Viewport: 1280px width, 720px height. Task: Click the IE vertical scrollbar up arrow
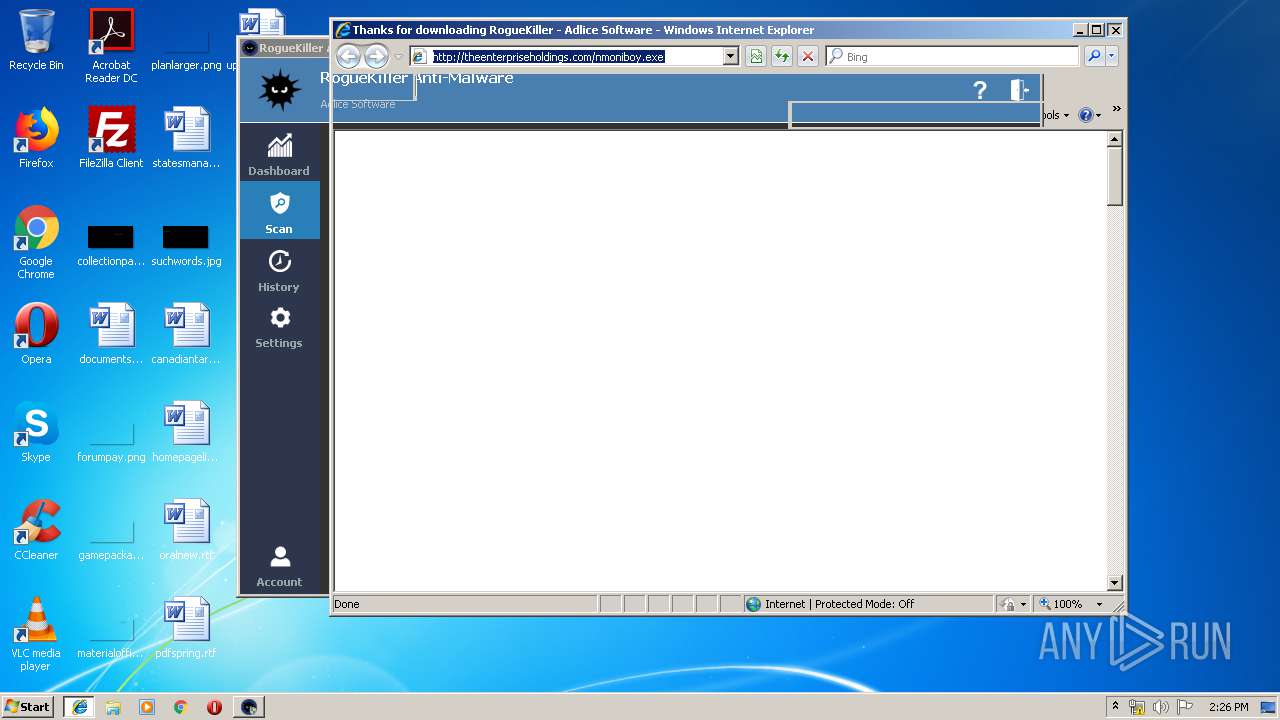[1115, 139]
